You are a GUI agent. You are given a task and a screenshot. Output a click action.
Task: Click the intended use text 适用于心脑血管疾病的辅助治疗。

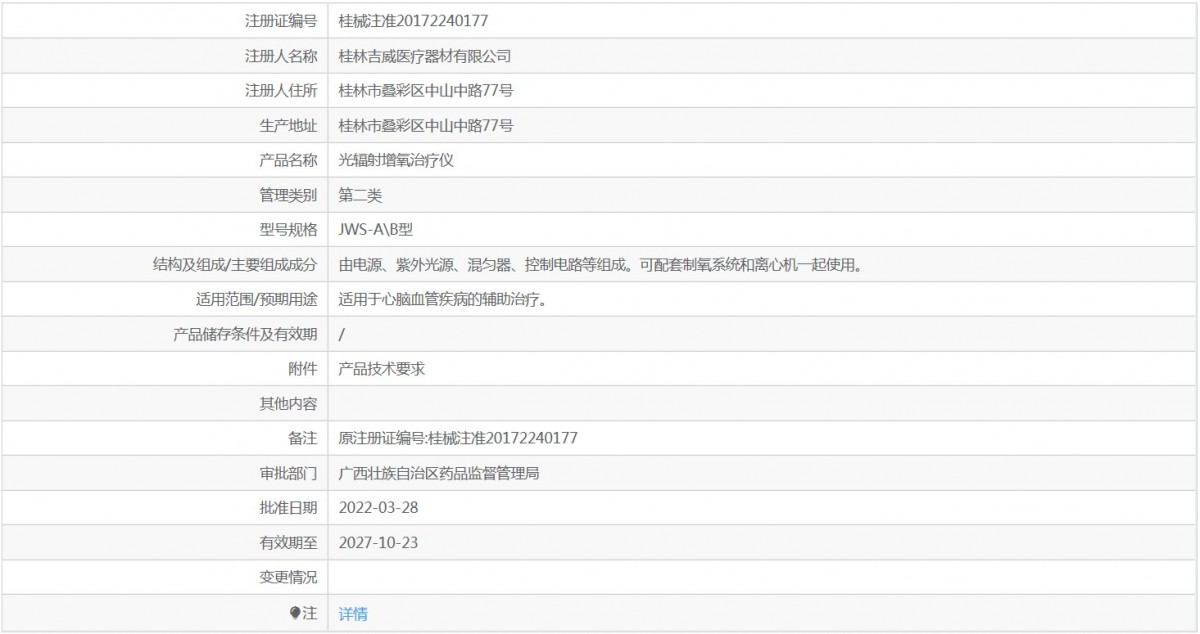[441, 299]
